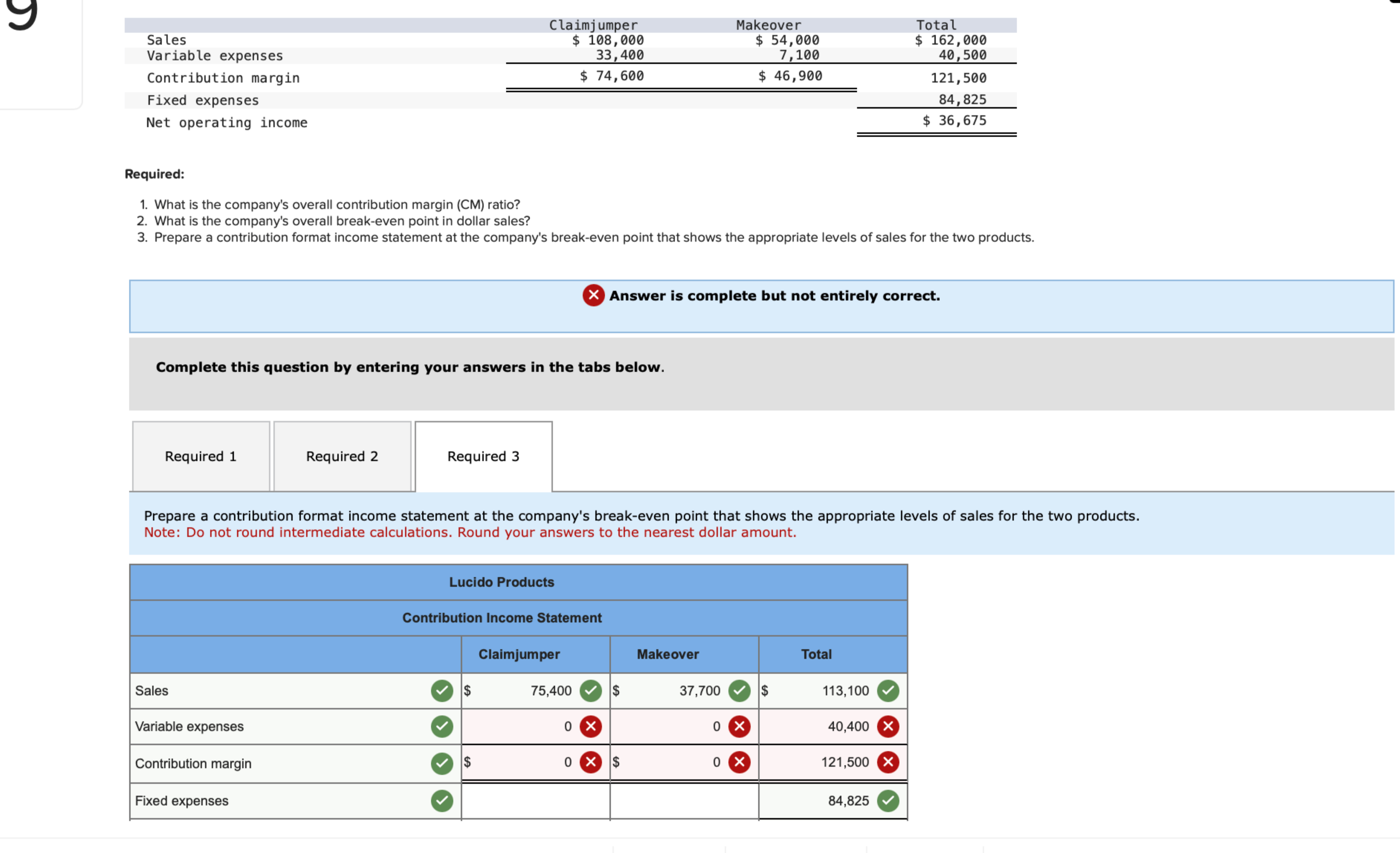Click the 'Variable expenses' label in answer table
1400x853 pixels.
[x=189, y=727]
